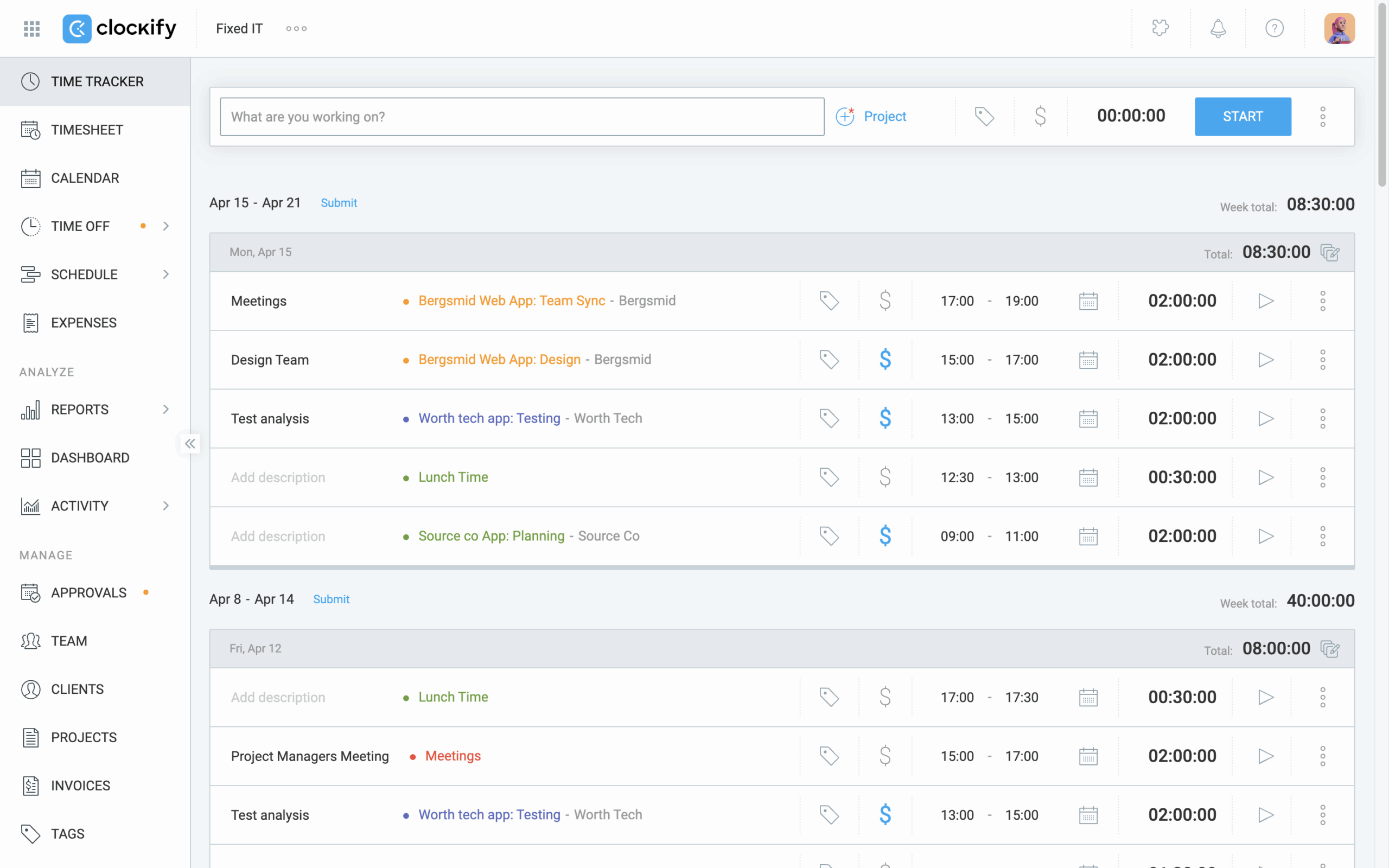Toggle billable off for Source co App Planning
Viewport: 1389px width, 868px height.
tap(885, 535)
